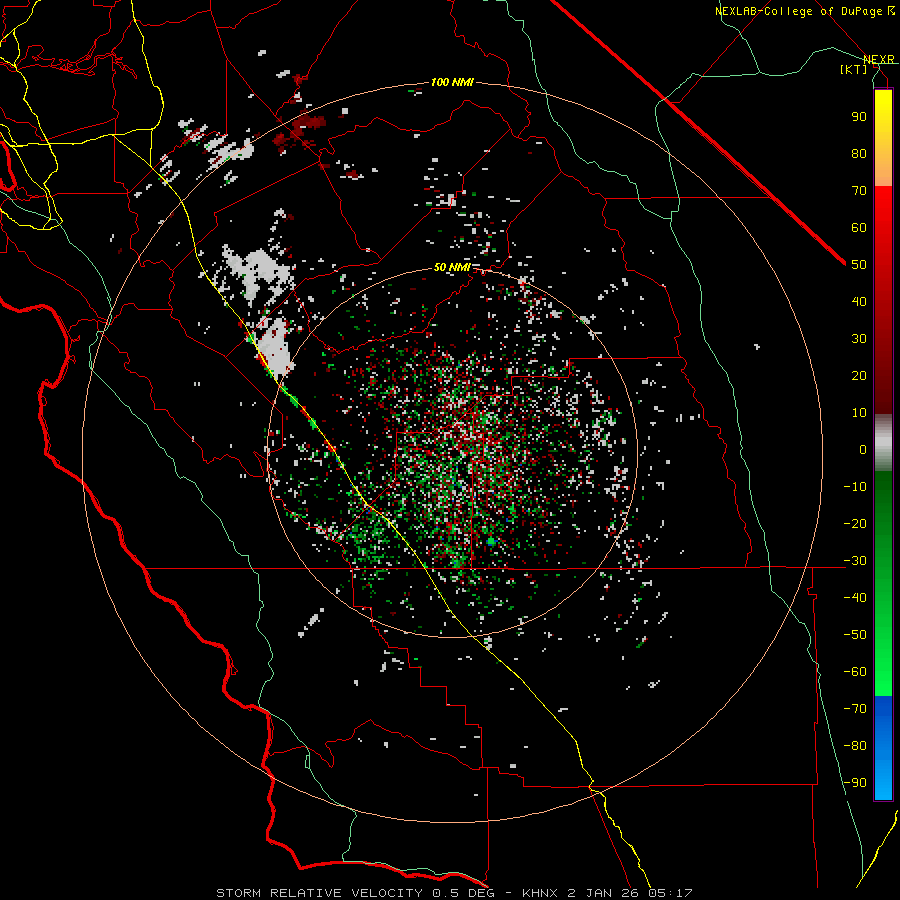Click the -10 value on the velocity scale
The image size is (900, 900).
(x=855, y=487)
